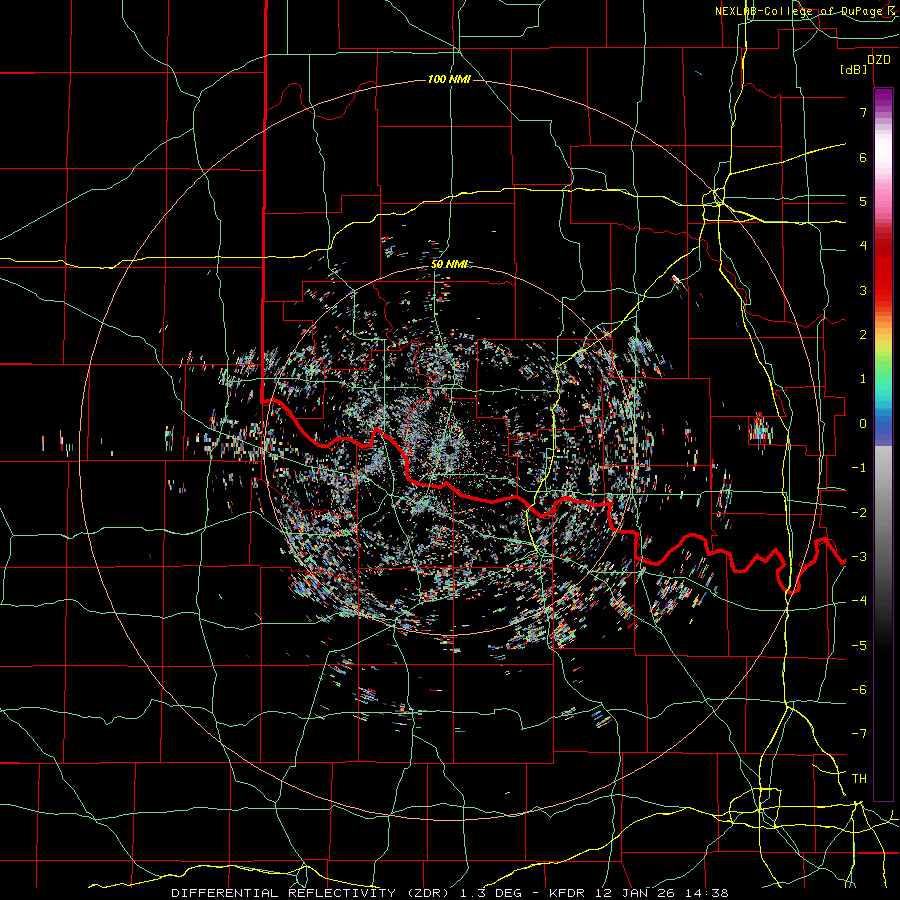Click the purple top of the ZDR color bar
The height and width of the screenshot is (900, 900).
pyautogui.click(x=883, y=99)
